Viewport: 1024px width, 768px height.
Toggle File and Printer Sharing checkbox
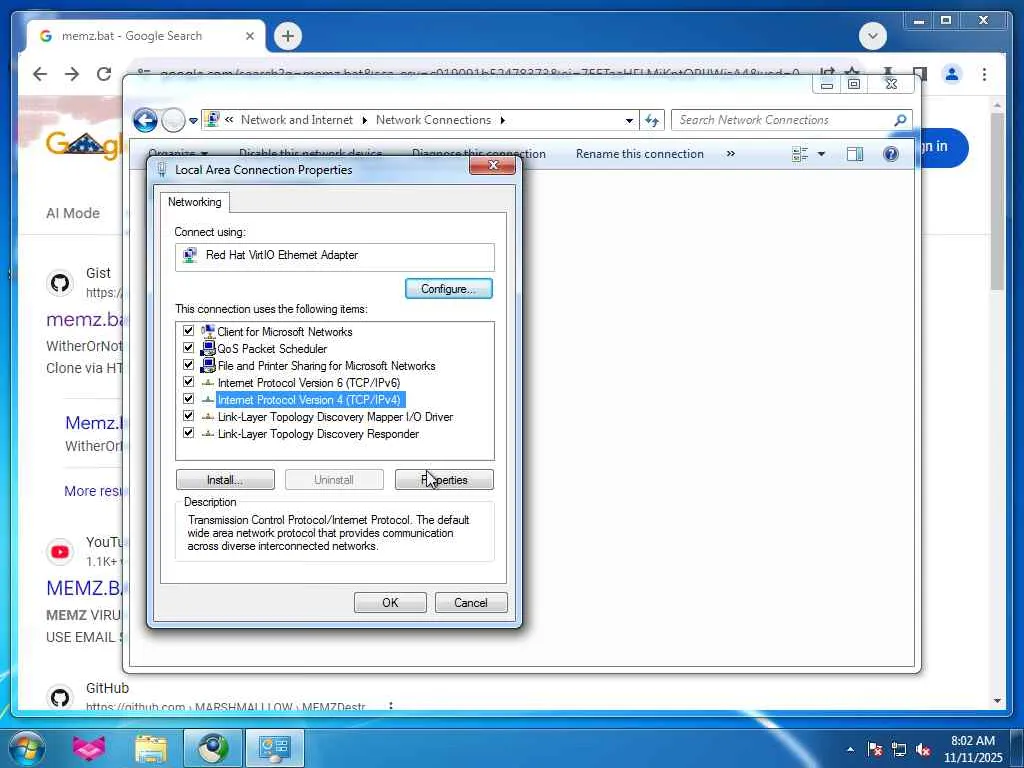tap(188, 365)
